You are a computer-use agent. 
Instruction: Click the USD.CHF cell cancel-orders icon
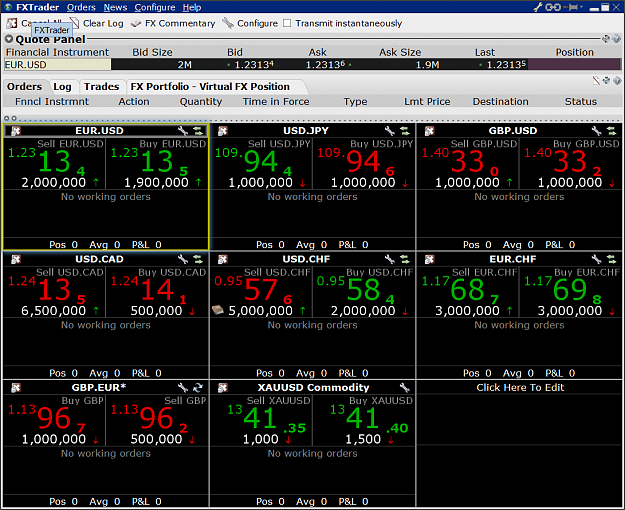coord(222,259)
